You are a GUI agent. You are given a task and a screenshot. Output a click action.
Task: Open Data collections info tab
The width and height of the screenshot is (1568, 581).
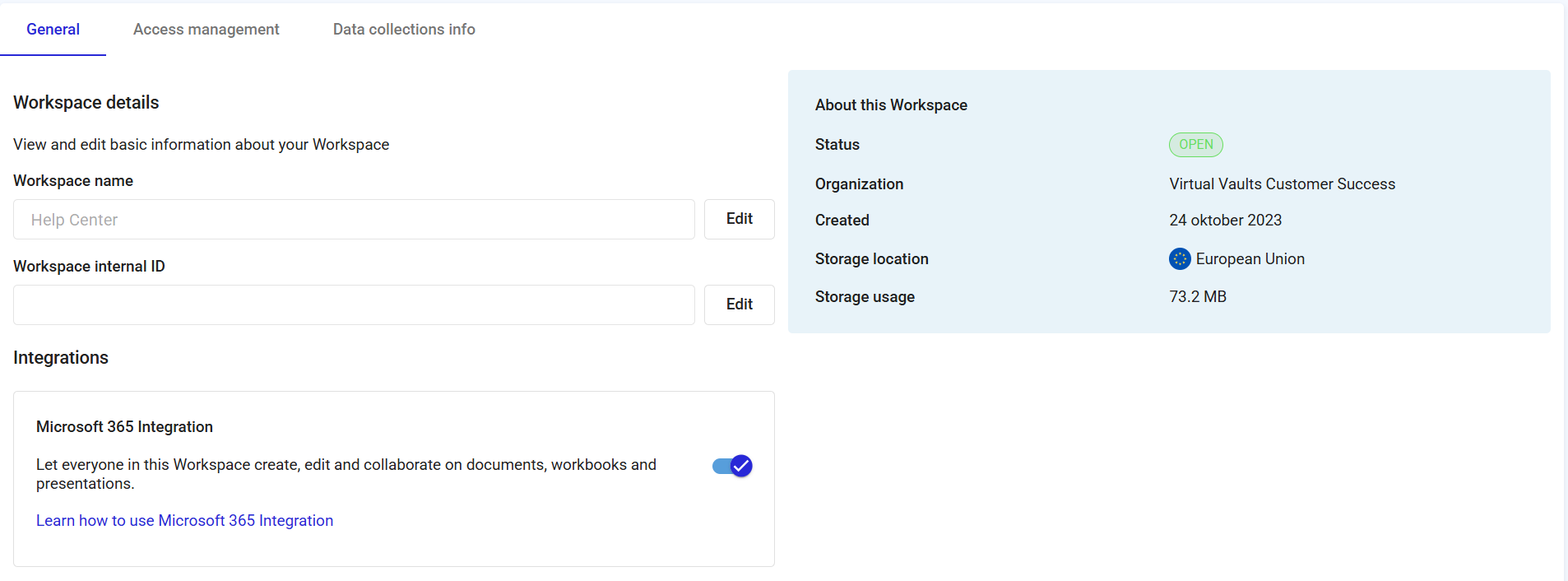(404, 30)
